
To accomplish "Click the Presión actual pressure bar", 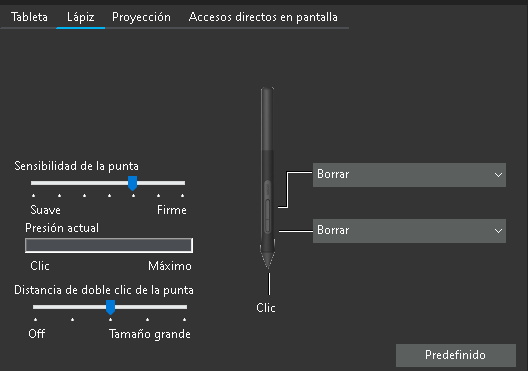I will (x=109, y=245).
